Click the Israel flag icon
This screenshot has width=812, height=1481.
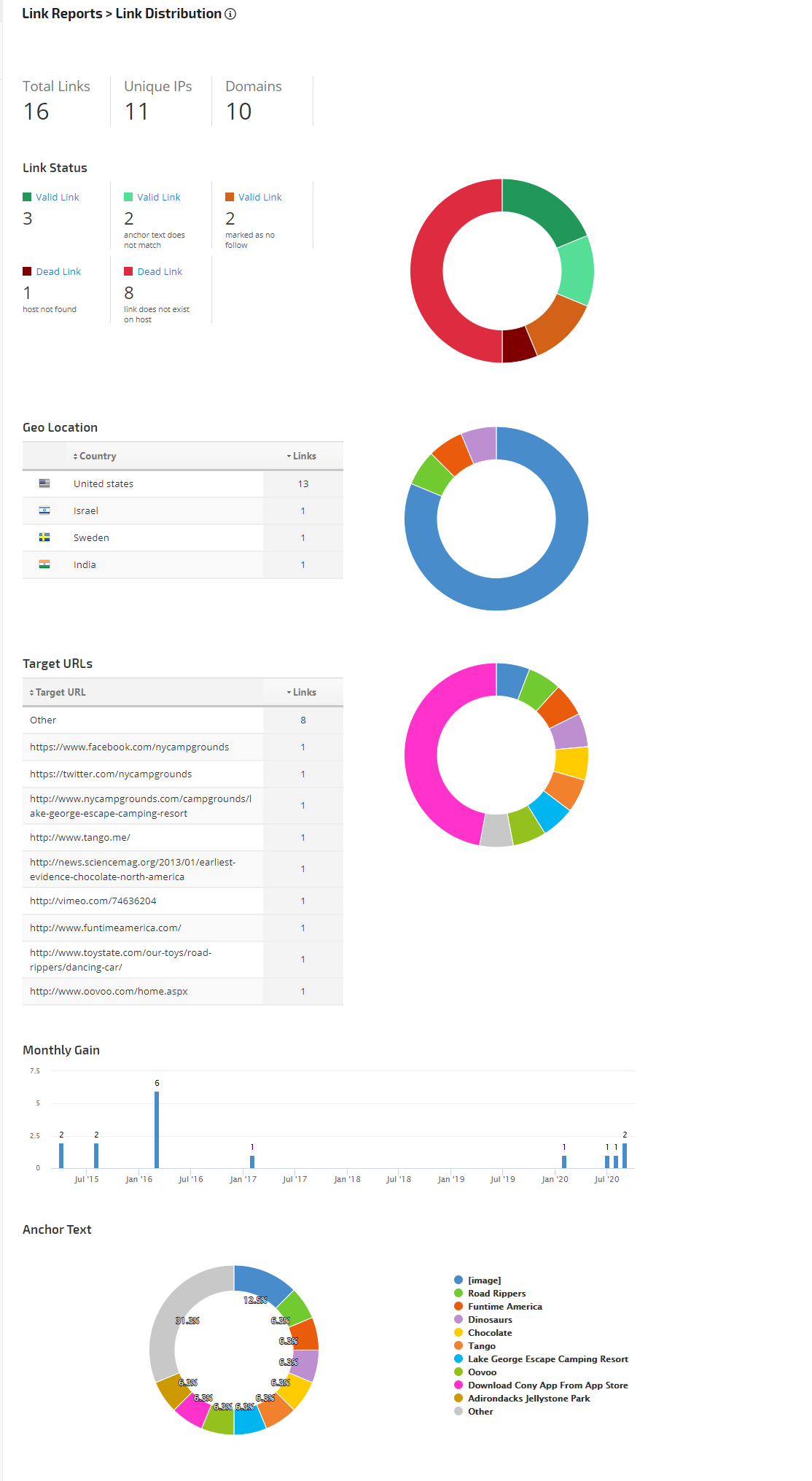coord(44,510)
